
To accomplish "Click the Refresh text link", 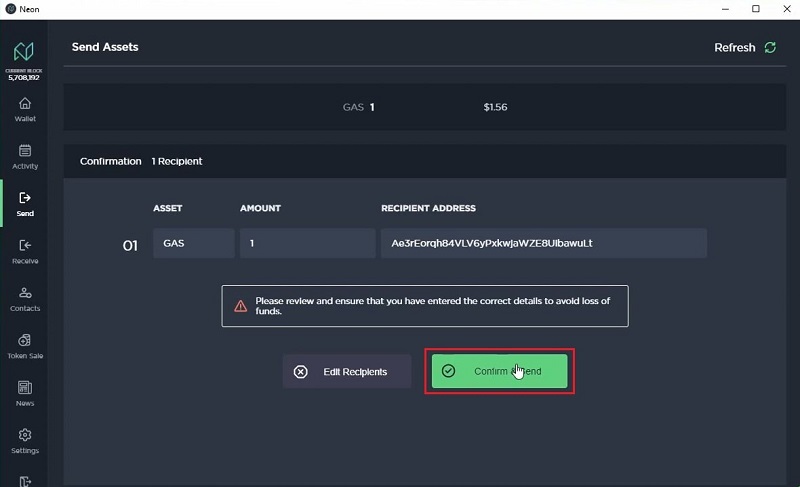I will [734, 47].
